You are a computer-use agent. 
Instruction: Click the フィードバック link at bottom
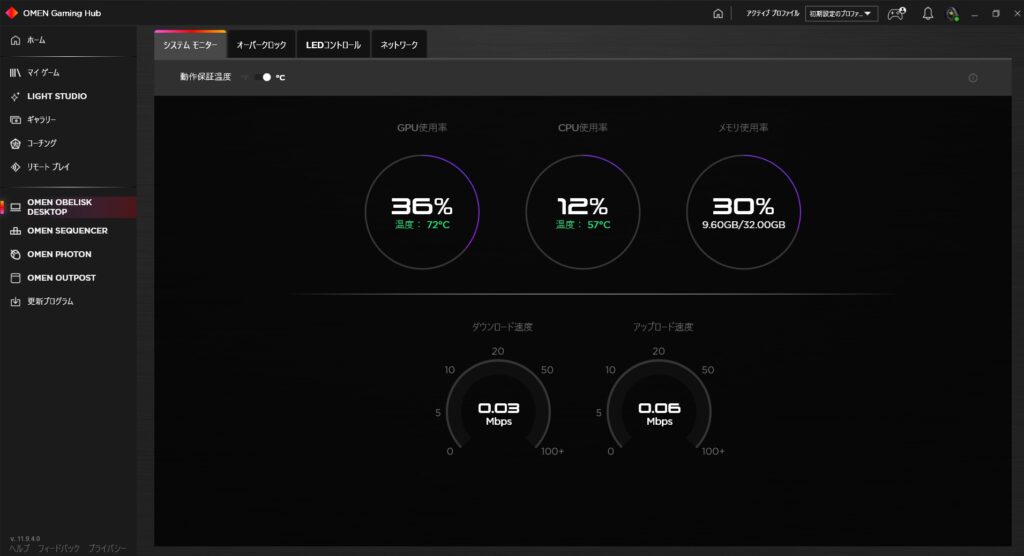tap(58, 549)
